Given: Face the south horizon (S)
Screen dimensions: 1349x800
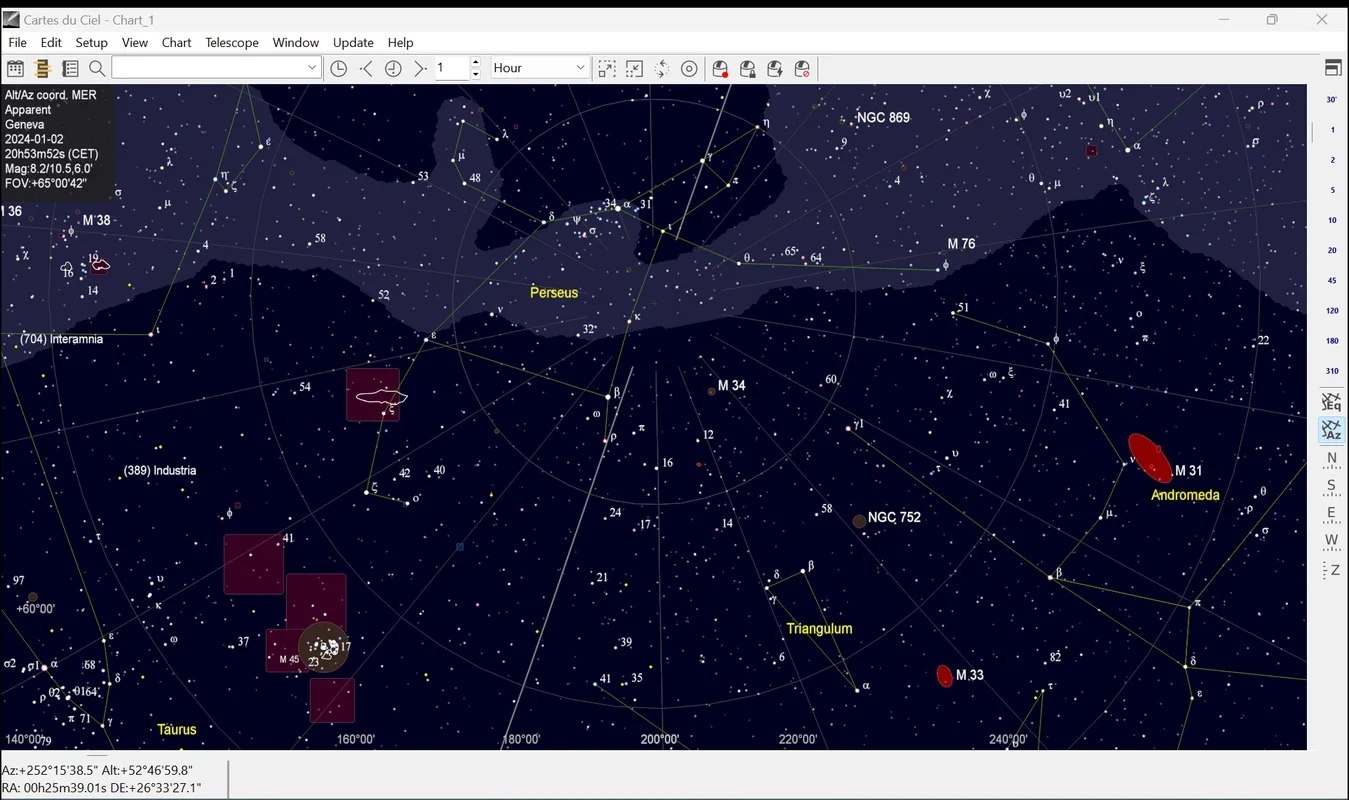Looking at the screenshot, I should (x=1331, y=487).
